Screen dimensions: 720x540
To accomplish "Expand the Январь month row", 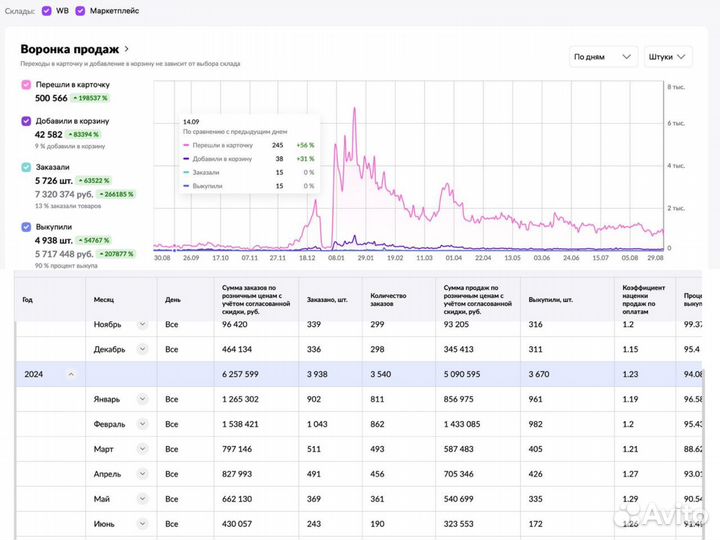I will click(143, 400).
